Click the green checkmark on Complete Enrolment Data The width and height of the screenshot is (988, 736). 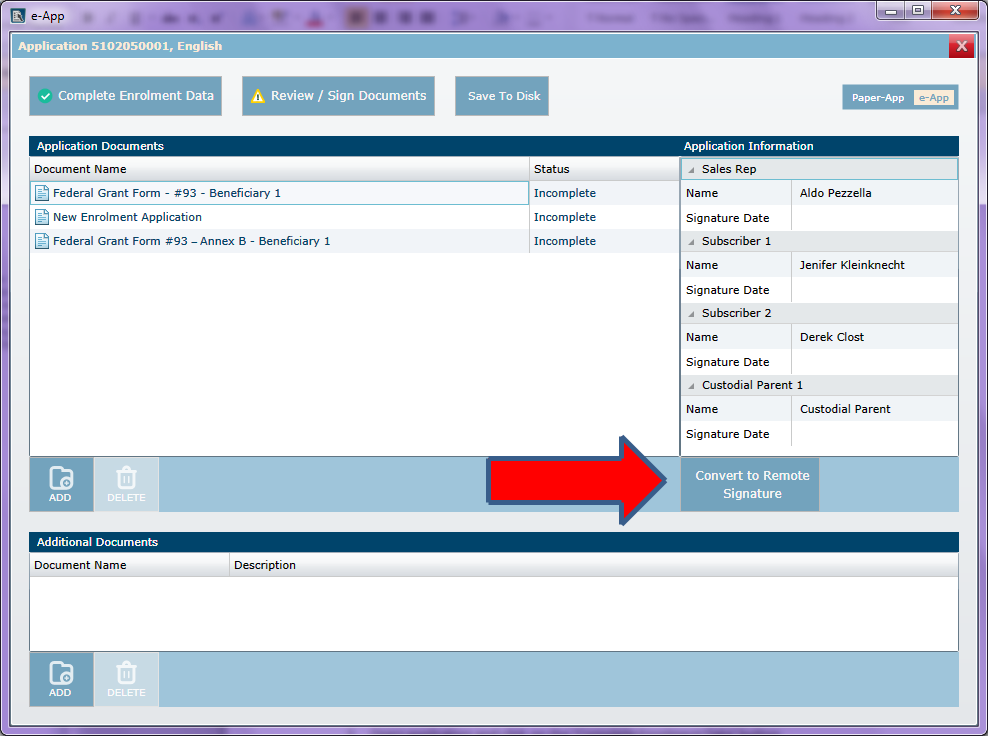tap(45, 96)
